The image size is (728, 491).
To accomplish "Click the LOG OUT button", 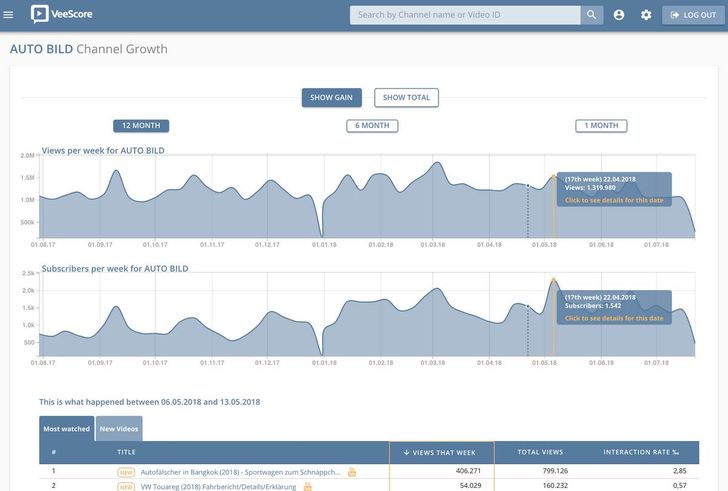I will point(693,15).
